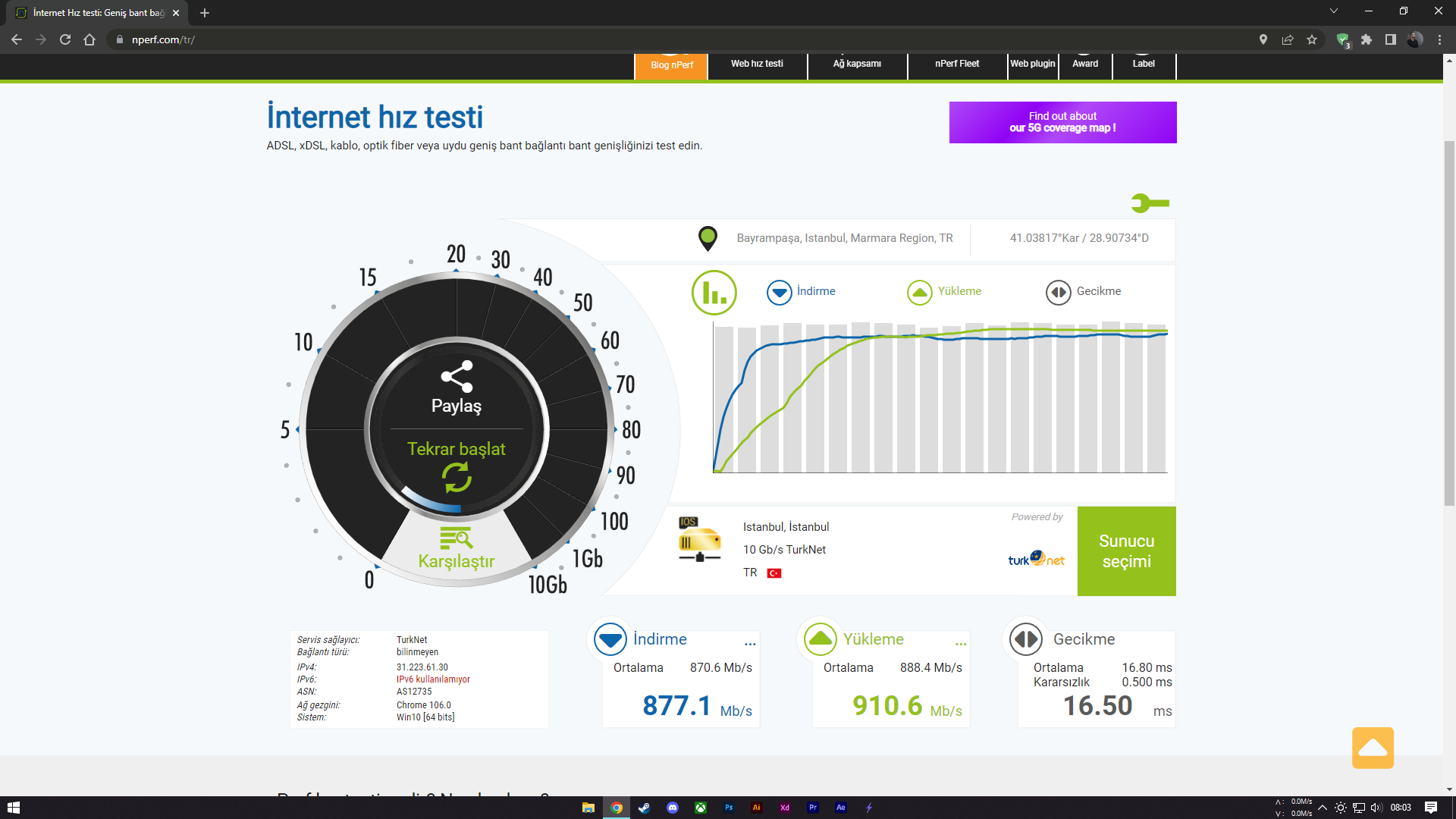
Task: Open Ağ kapsamı menu item
Action: point(857,64)
